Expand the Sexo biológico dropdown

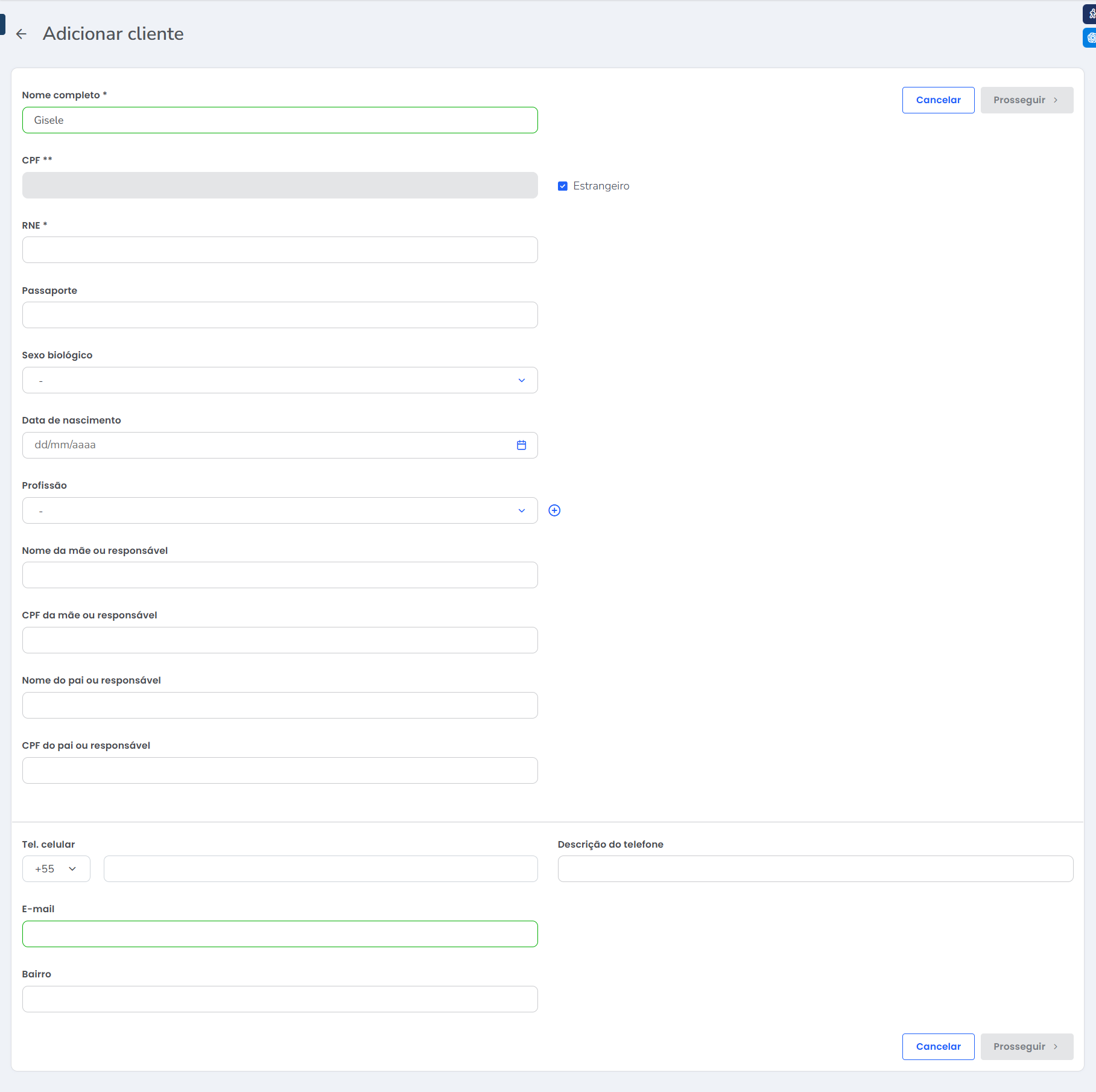[x=280, y=380]
